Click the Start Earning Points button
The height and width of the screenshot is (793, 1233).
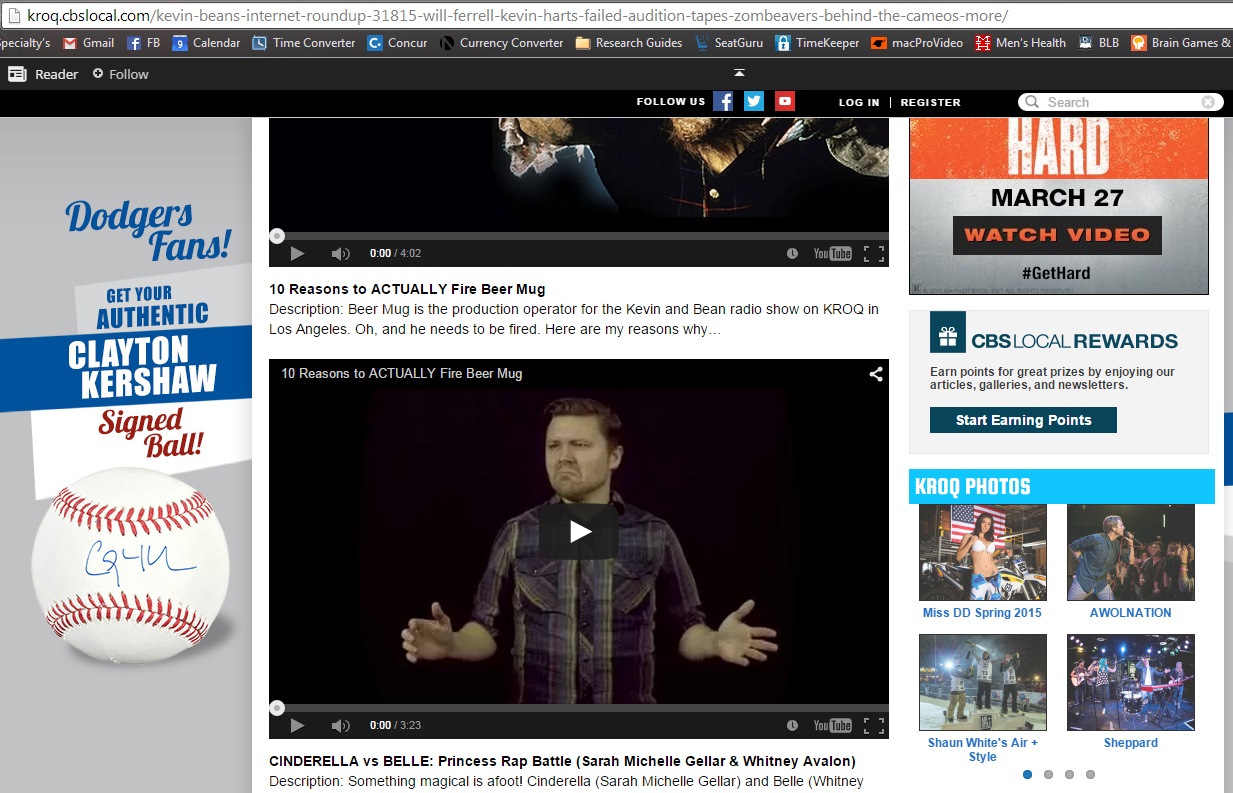point(1023,420)
